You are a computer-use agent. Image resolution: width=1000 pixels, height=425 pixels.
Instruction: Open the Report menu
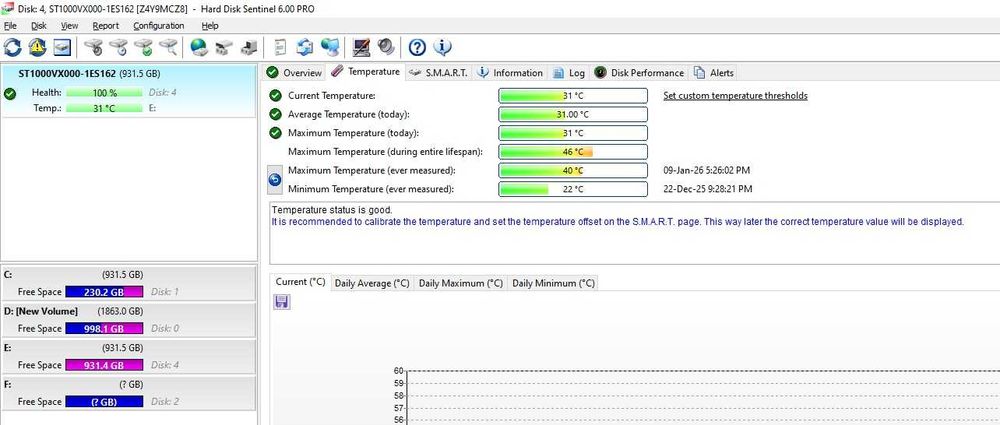(106, 26)
